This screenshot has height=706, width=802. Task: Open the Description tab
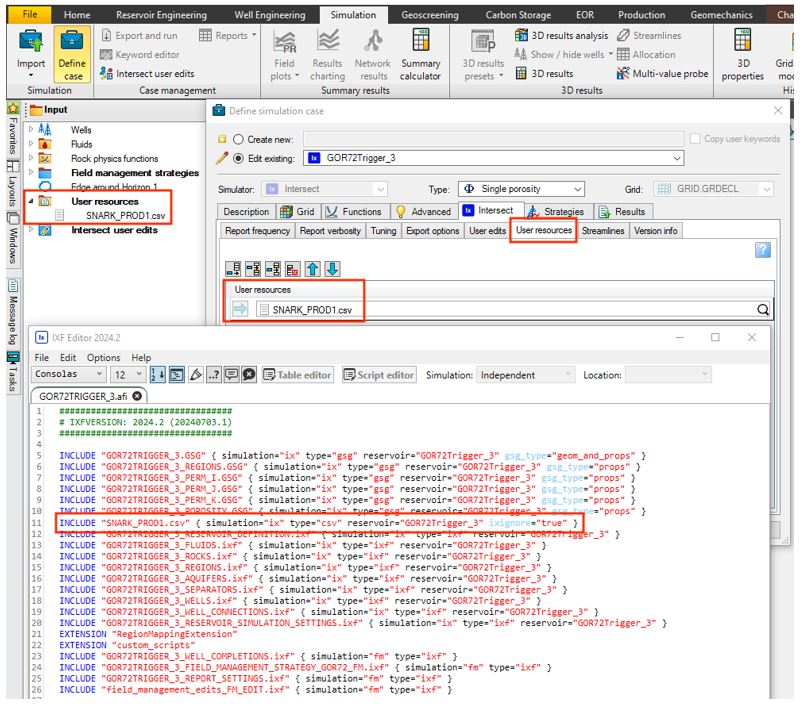(246, 211)
